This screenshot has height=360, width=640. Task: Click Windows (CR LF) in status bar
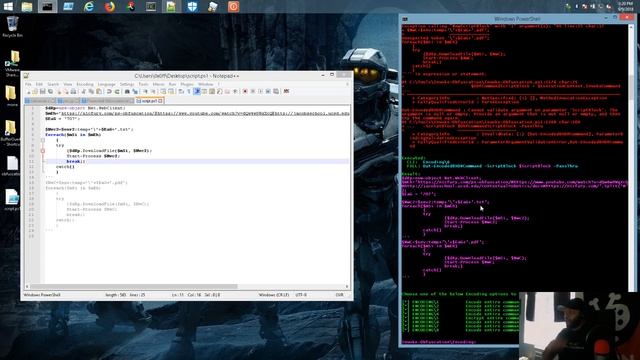click(x=274, y=295)
